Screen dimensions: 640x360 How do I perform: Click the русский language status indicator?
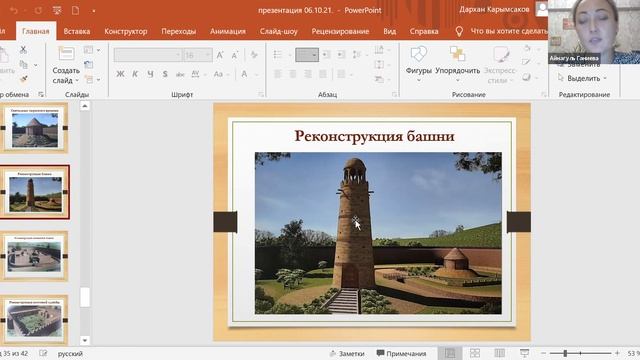point(70,353)
